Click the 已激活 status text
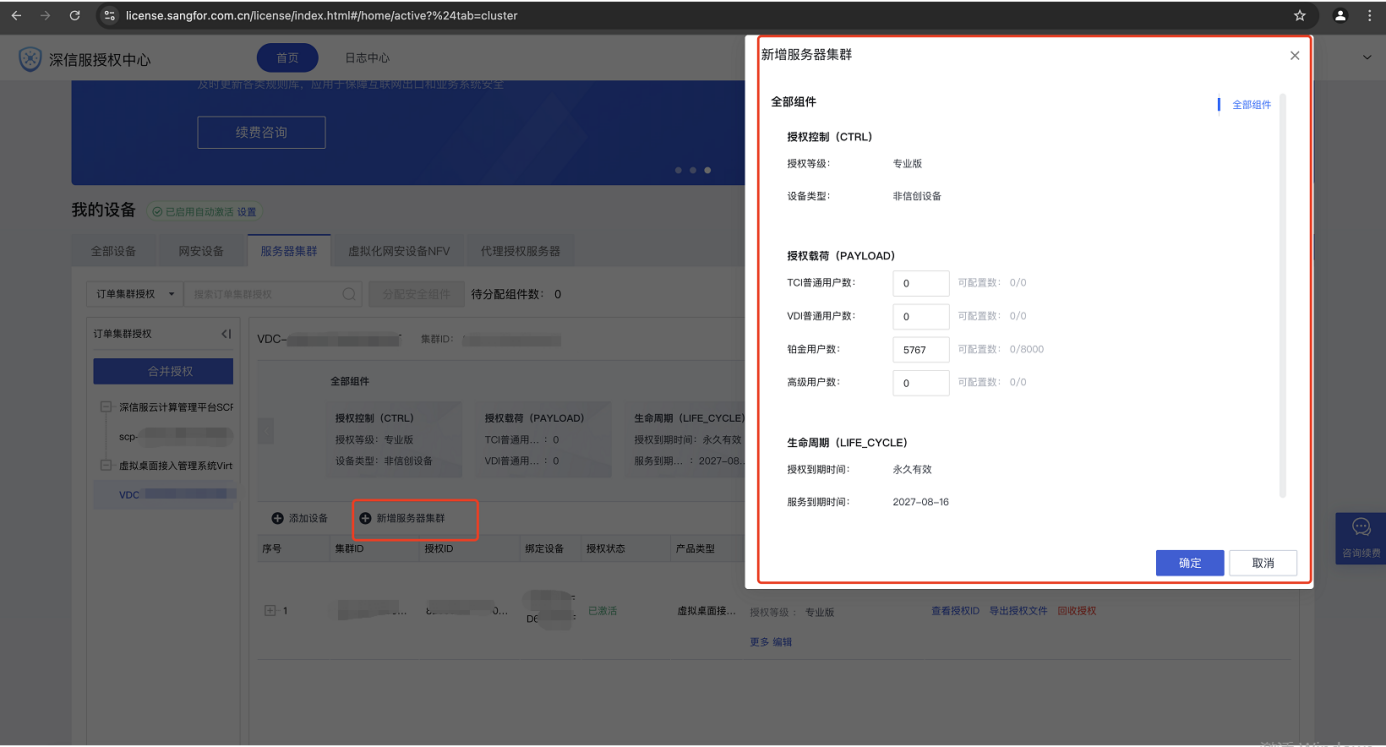This screenshot has width=1386, height=747. pos(602,610)
